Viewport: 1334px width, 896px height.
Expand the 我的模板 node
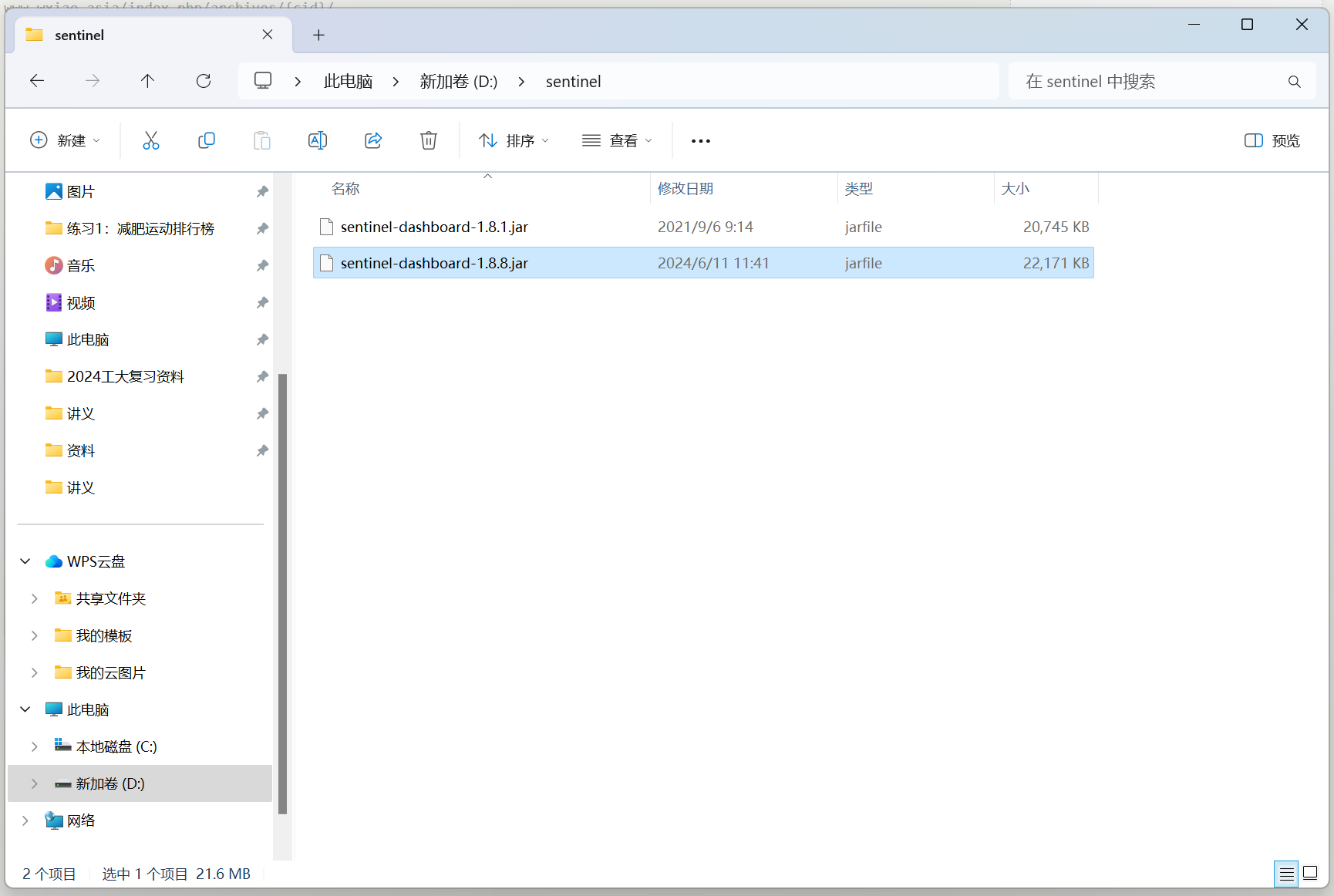[35, 635]
